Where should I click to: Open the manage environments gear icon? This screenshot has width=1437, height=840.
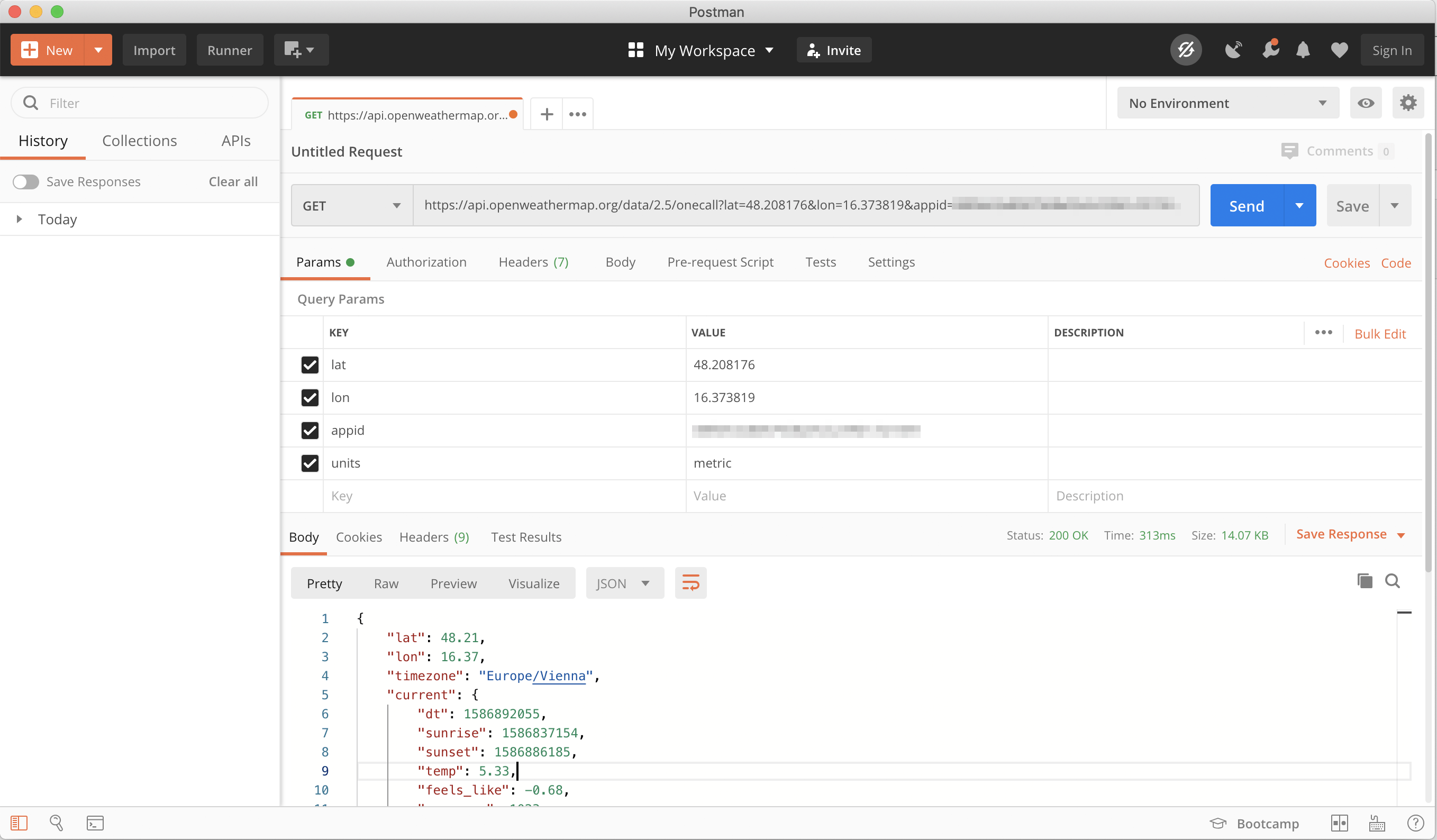tap(1407, 103)
